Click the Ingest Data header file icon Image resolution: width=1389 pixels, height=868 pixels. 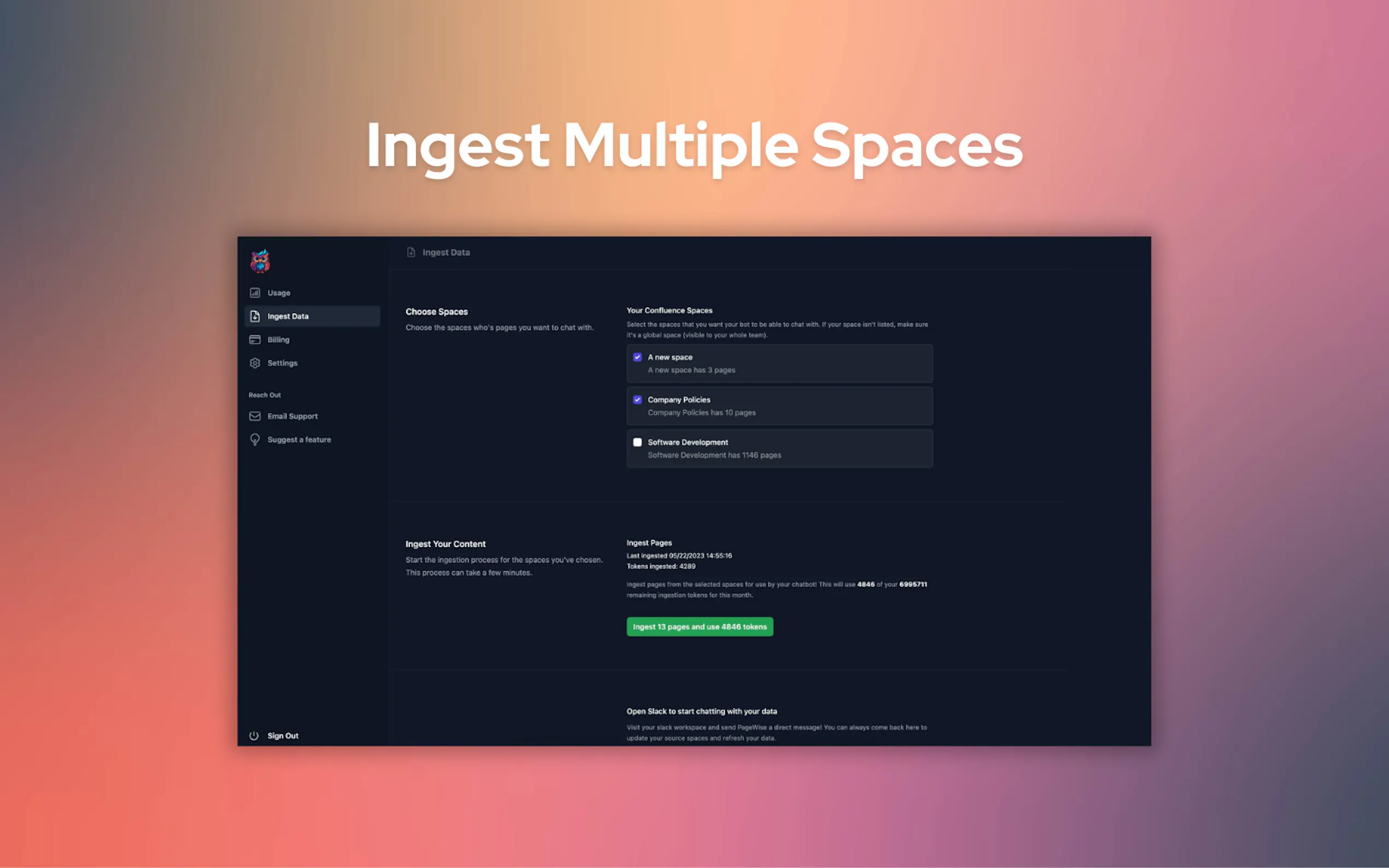411,253
